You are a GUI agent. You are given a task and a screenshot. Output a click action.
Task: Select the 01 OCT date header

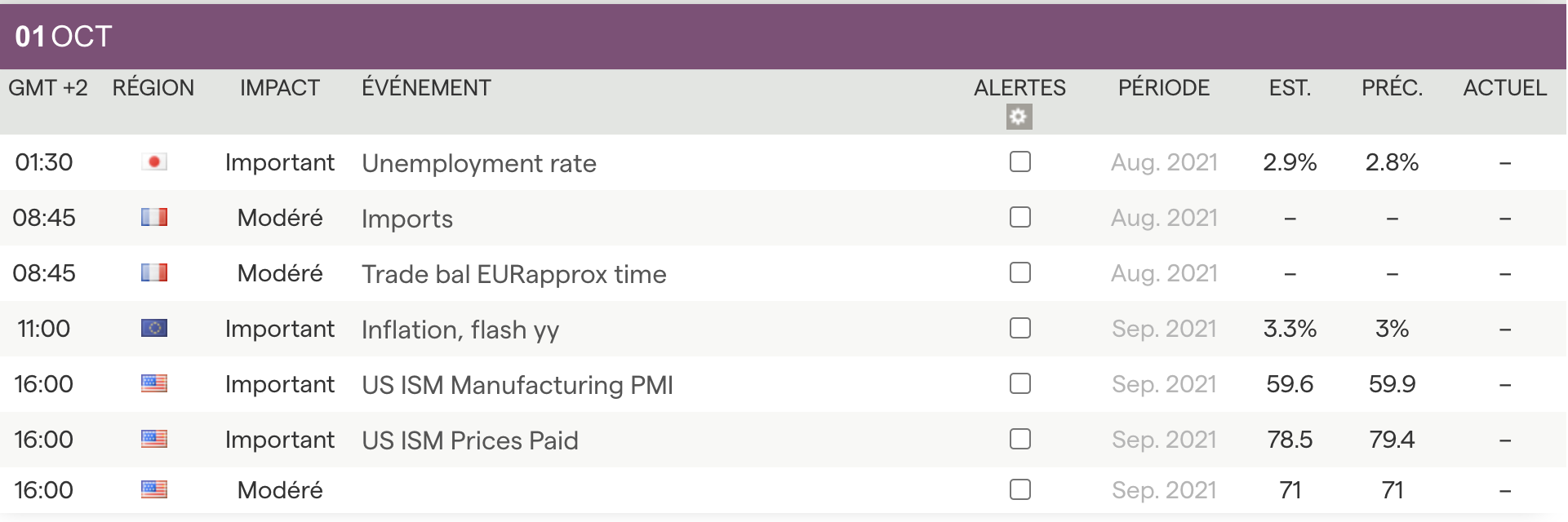[x=64, y=37]
